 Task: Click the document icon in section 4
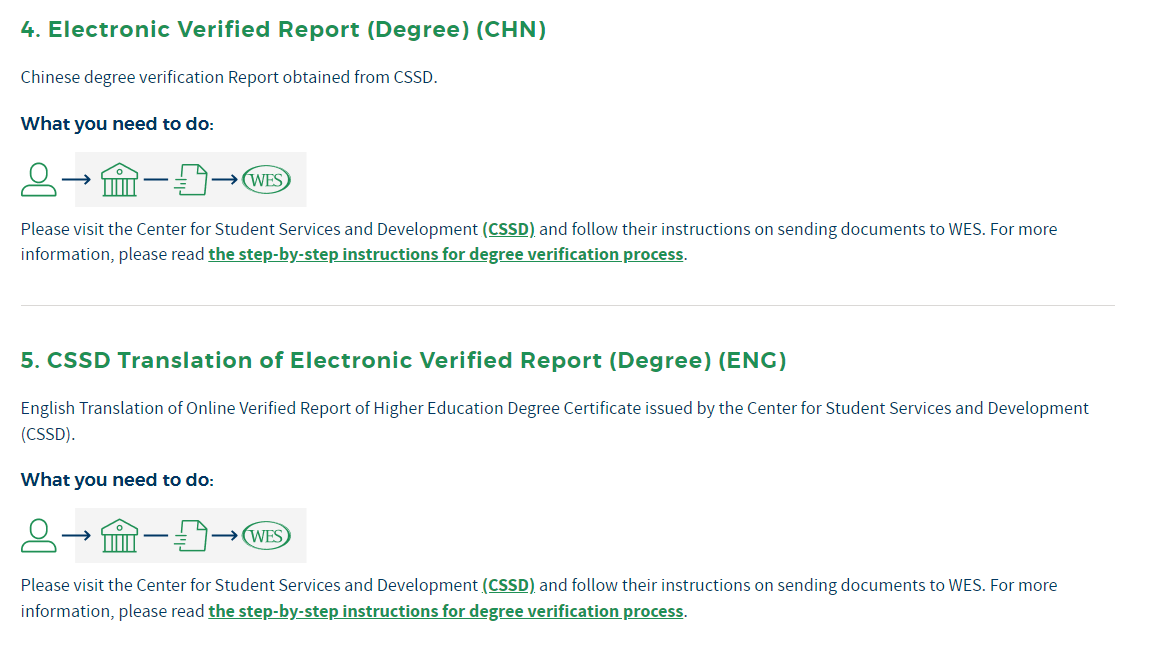point(190,180)
